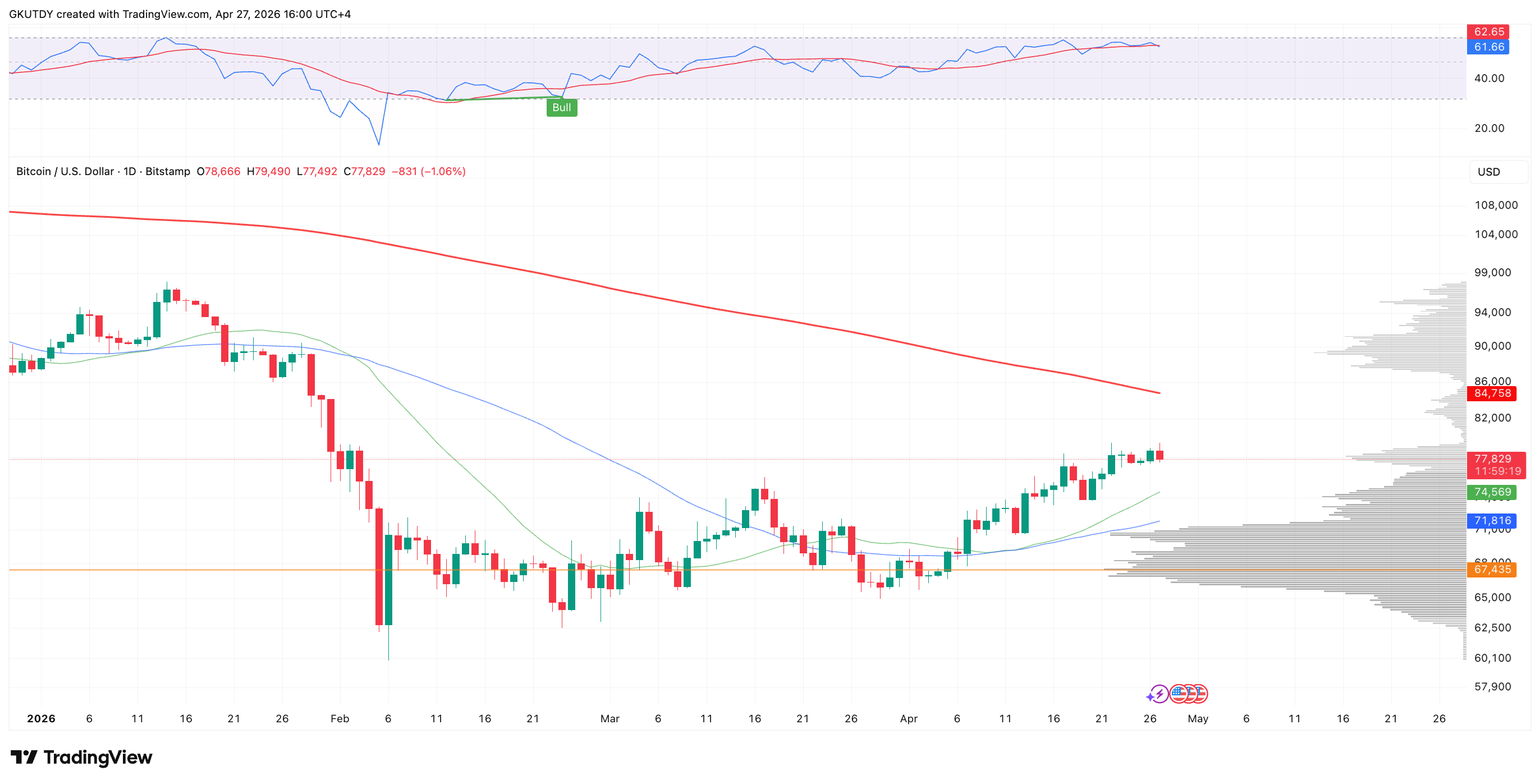Click the Bitcoin / U.S. Dollar symbol title
Screen dimensions: 1540x784
(65, 172)
